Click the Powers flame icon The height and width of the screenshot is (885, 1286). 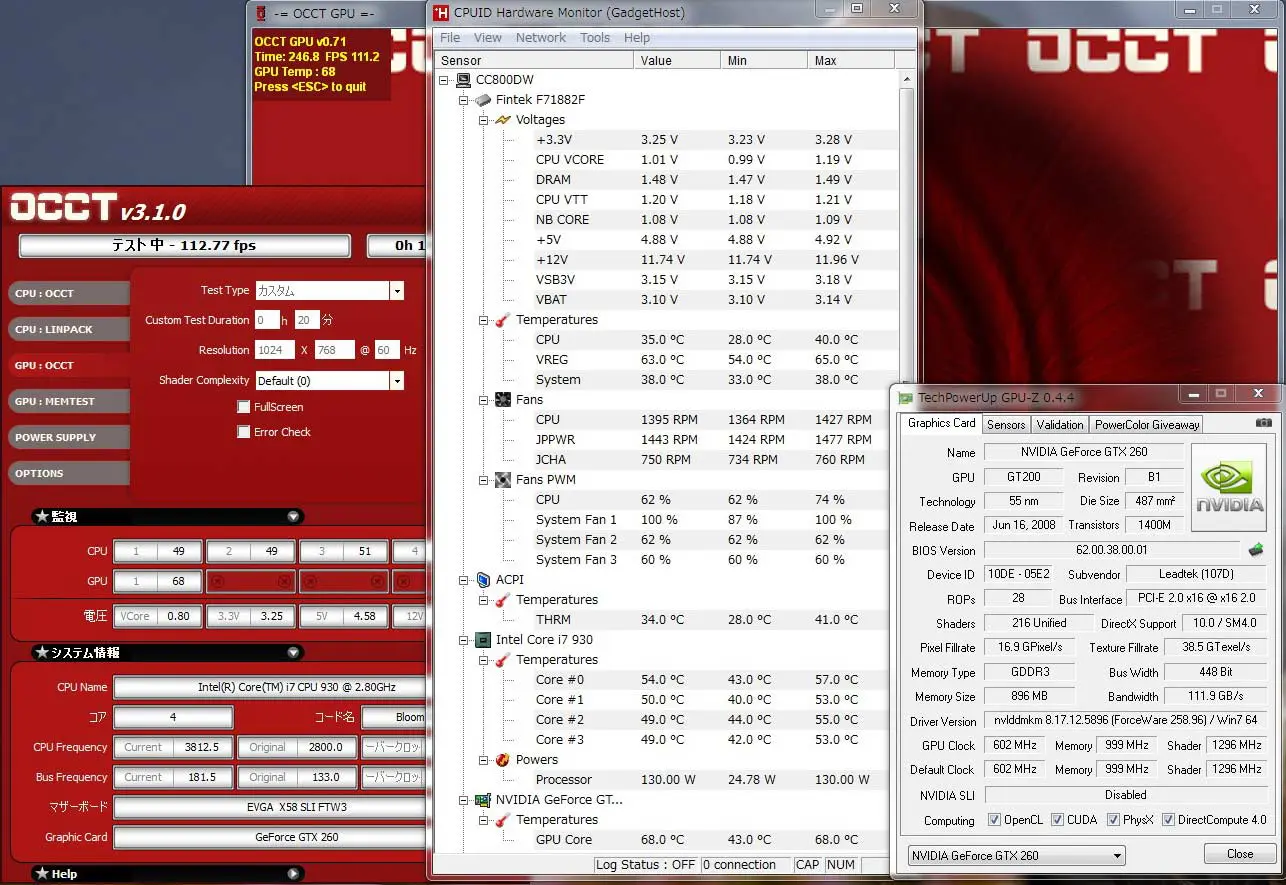[x=503, y=760]
